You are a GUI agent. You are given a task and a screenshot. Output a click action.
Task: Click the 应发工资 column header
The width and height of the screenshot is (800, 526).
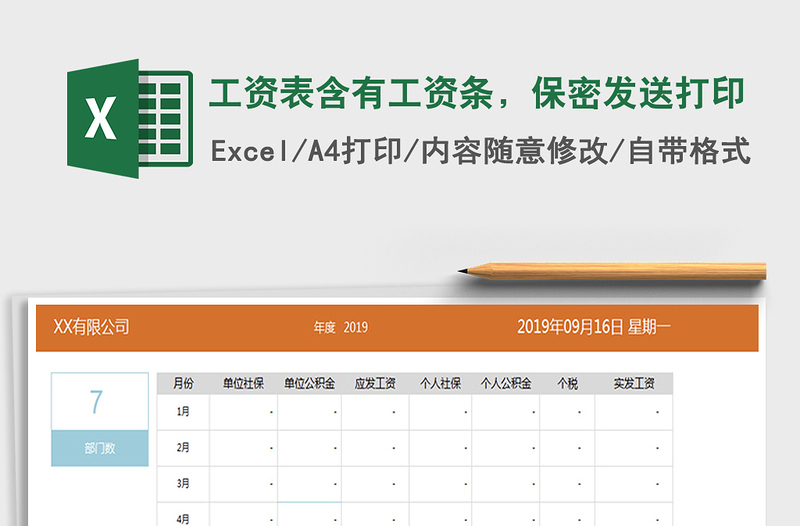376,384
